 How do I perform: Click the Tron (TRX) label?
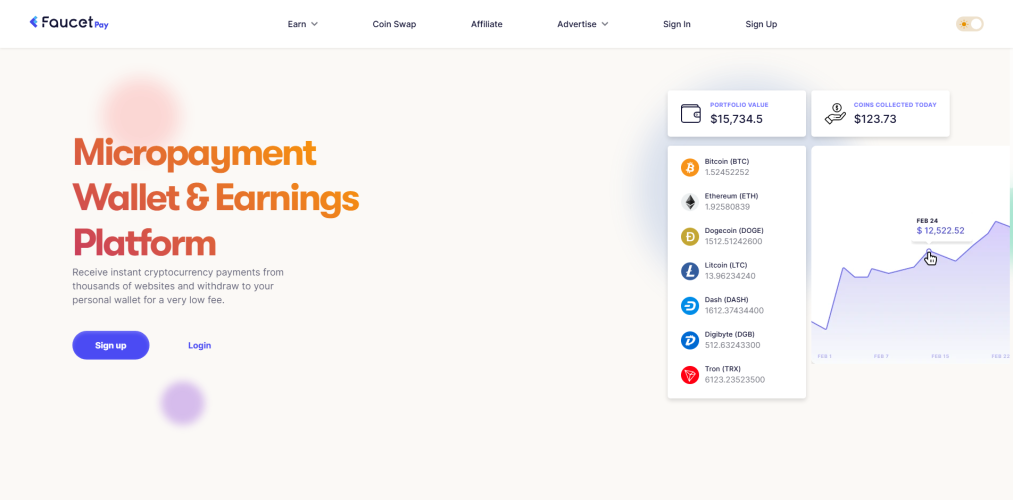pos(723,368)
